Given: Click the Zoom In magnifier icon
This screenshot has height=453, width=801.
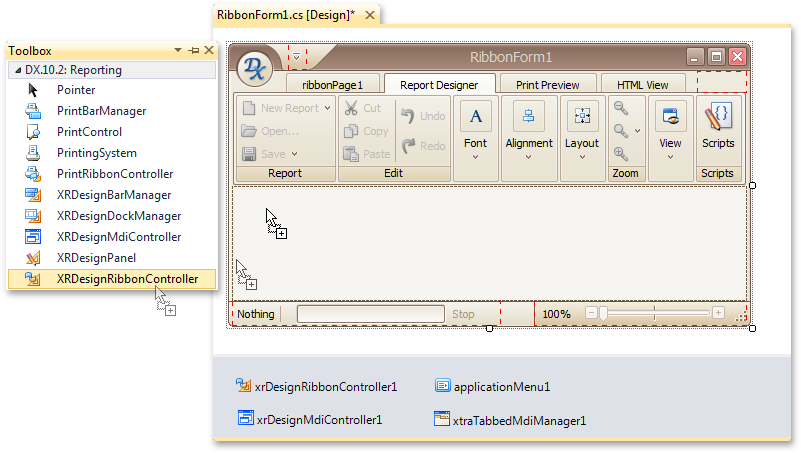Looking at the screenshot, I should (621, 153).
